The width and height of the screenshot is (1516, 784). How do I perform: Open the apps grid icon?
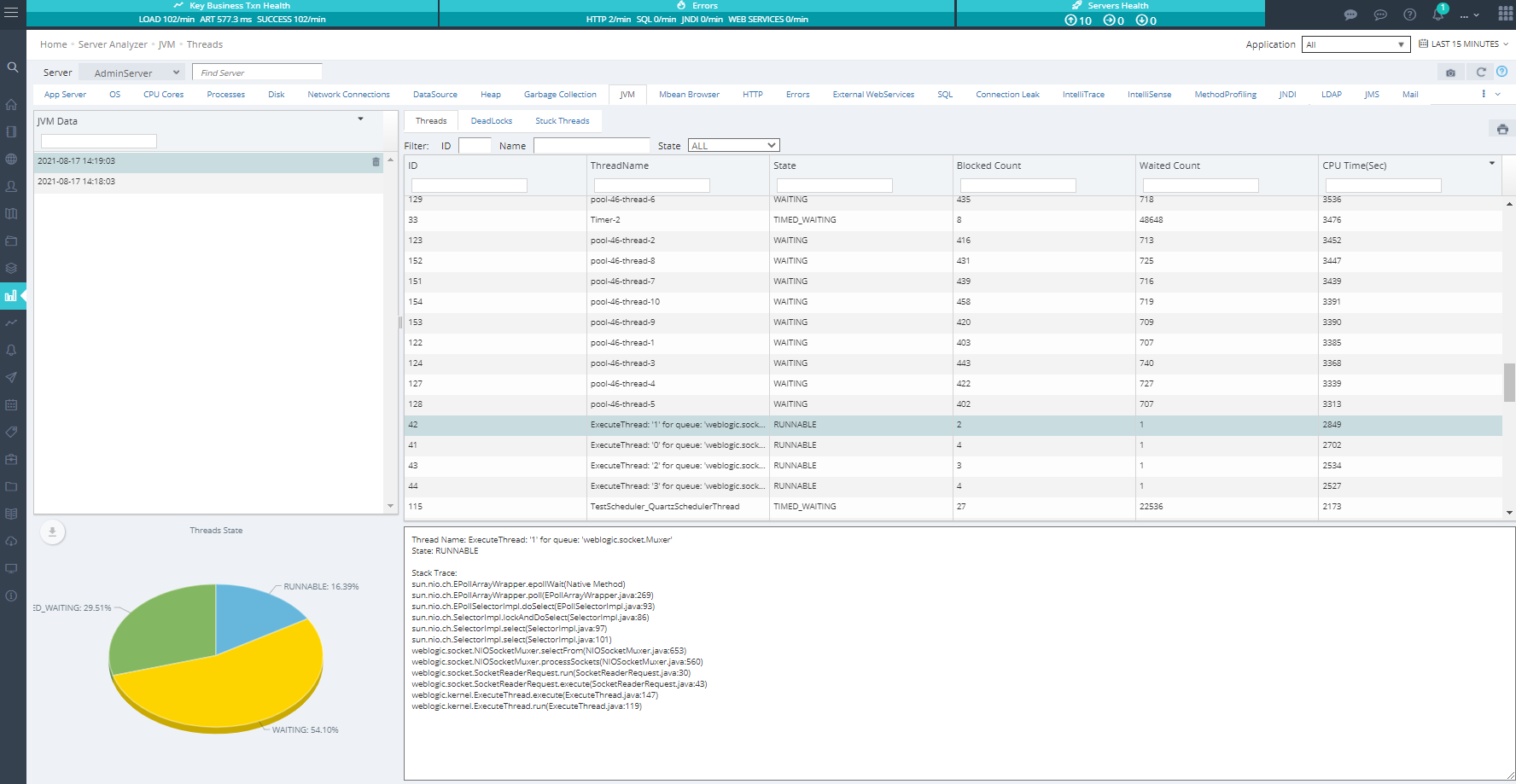[x=1506, y=14]
